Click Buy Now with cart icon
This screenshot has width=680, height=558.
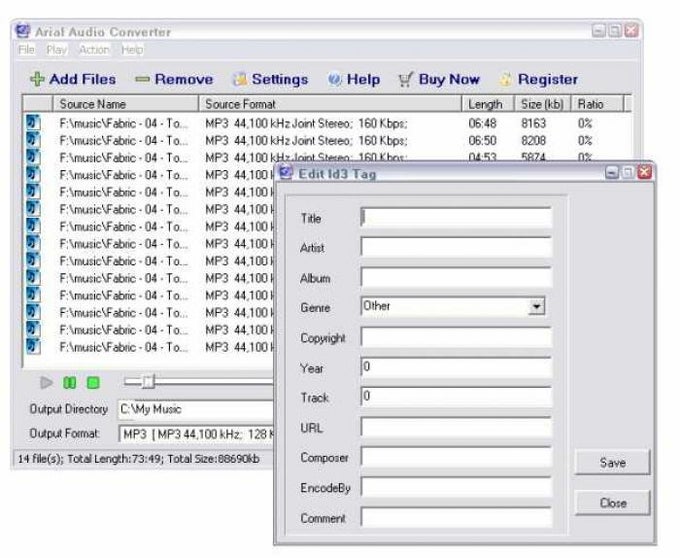(439, 79)
